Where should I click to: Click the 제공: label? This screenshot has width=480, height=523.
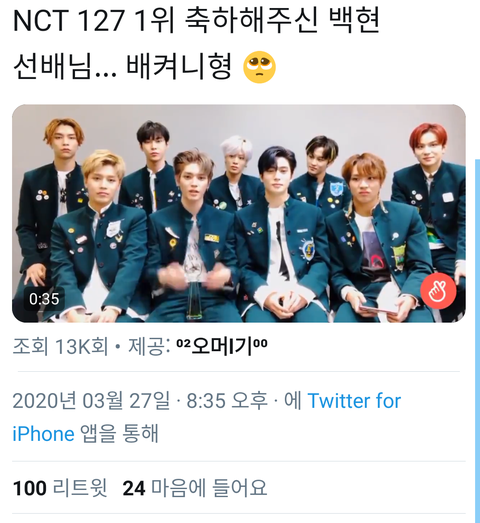pos(149,346)
